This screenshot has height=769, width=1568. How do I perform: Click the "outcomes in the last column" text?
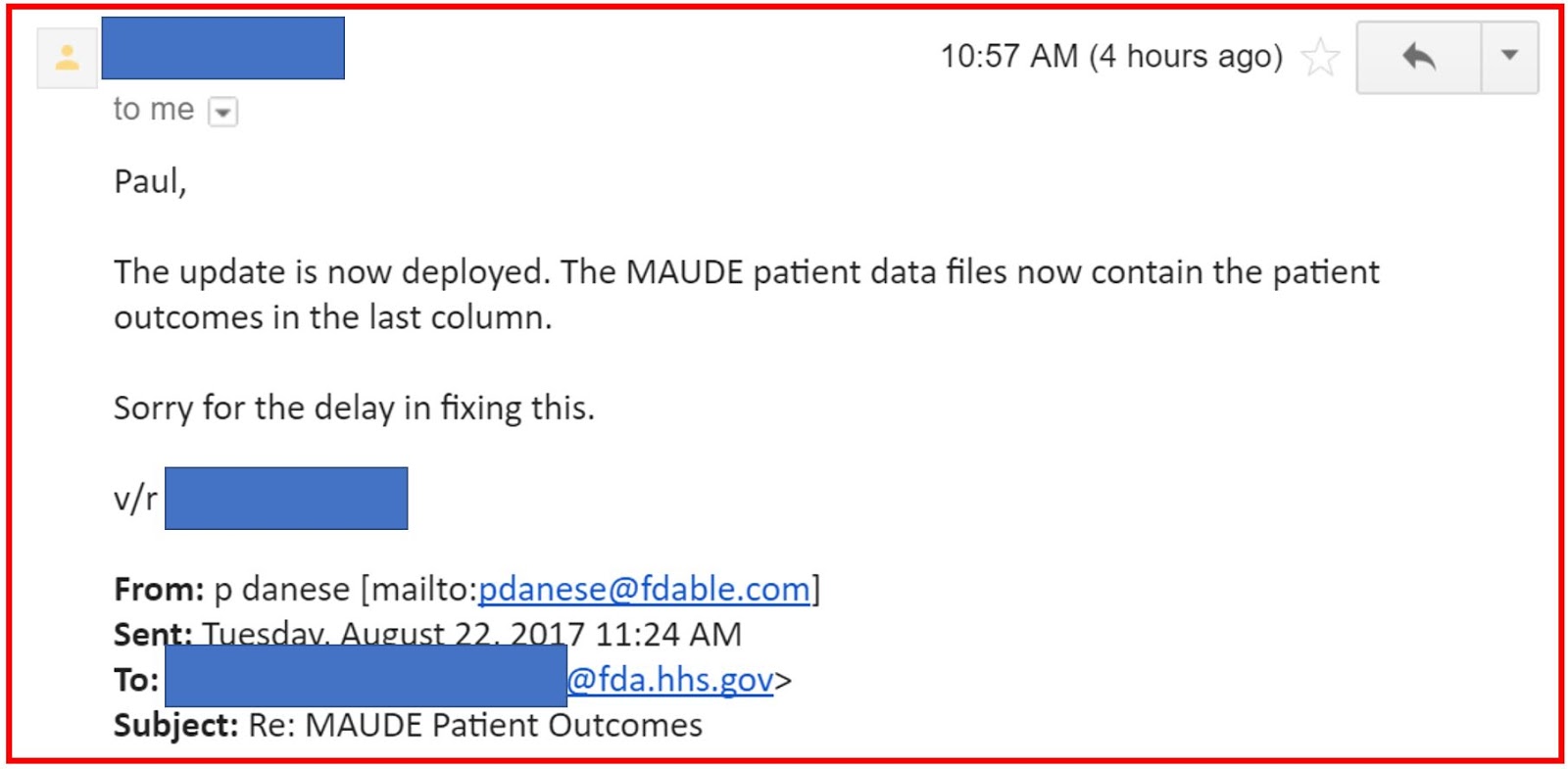[332, 318]
